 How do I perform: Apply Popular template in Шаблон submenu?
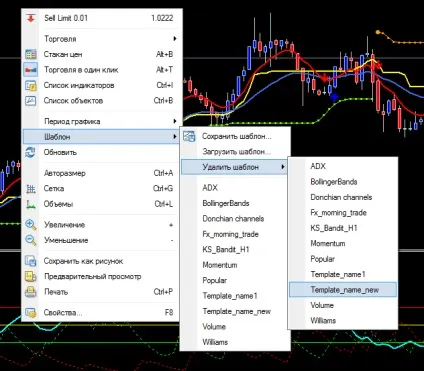(x=235, y=280)
